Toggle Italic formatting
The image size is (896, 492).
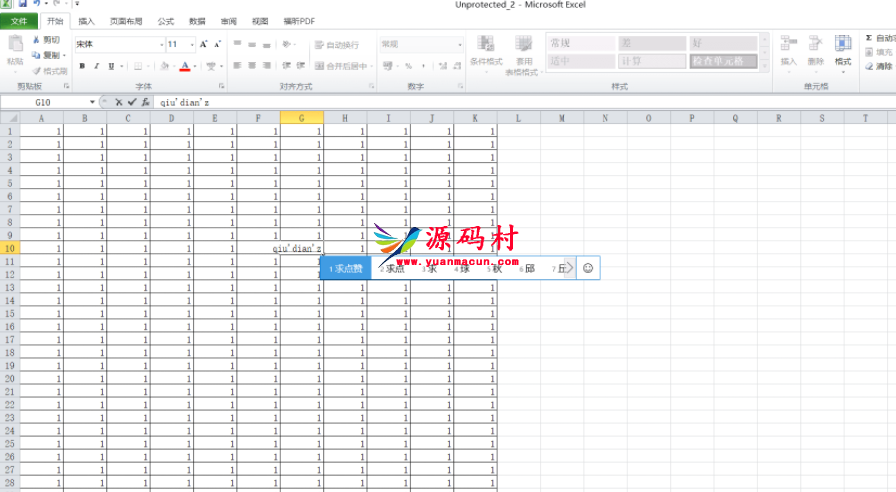(x=96, y=66)
